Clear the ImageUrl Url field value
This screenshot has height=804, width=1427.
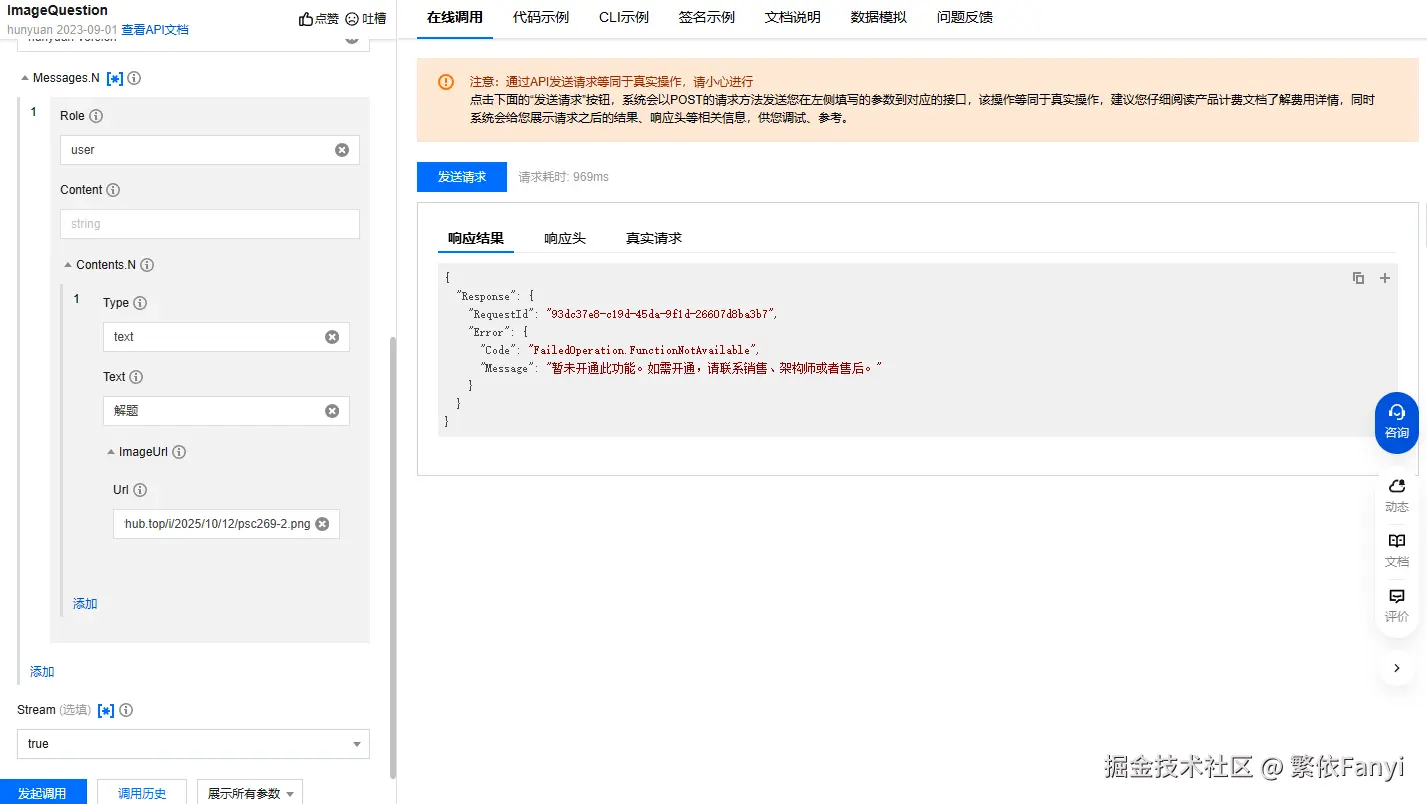tap(322, 523)
